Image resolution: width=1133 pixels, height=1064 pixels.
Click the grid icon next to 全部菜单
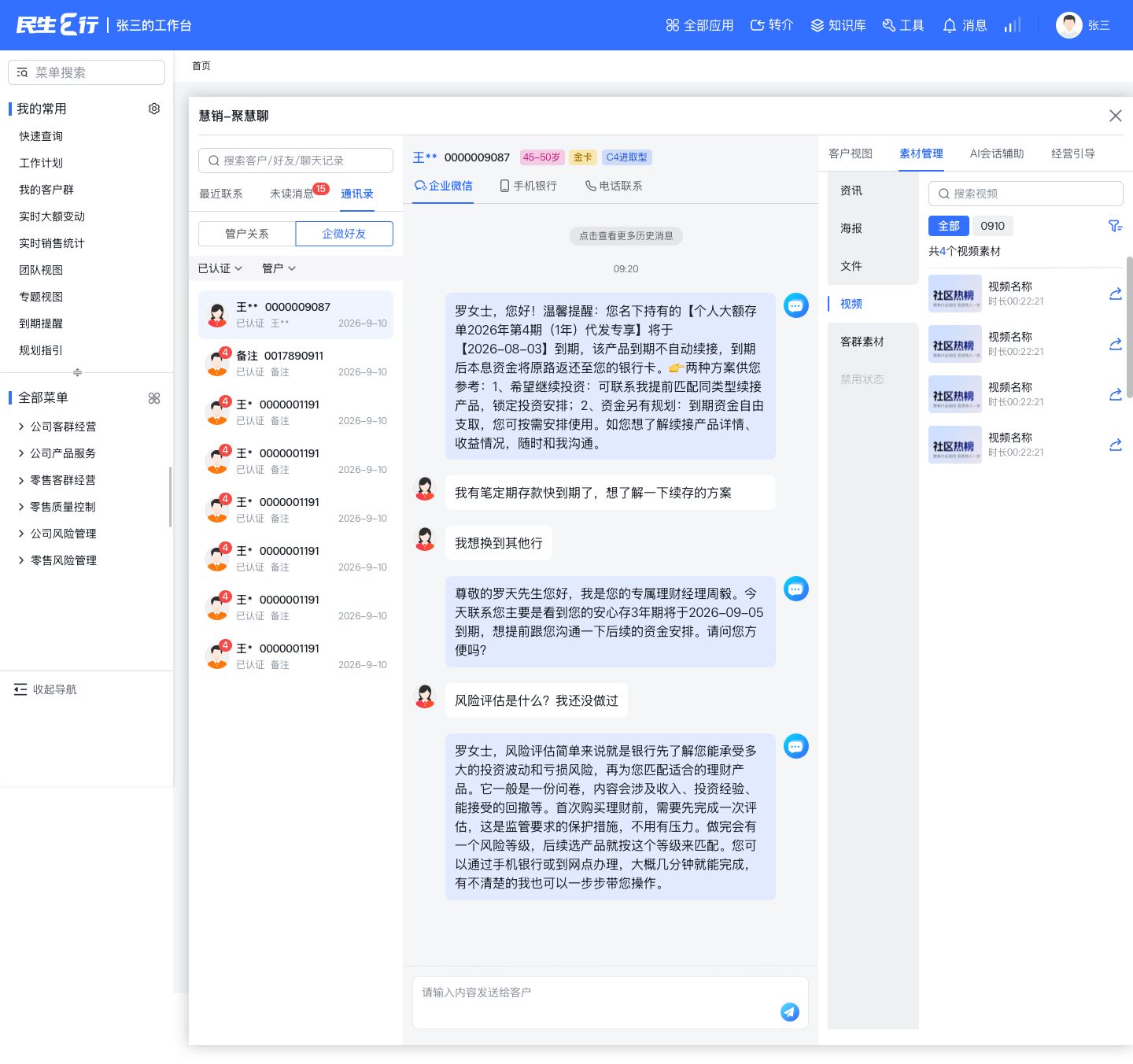click(x=154, y=398)
